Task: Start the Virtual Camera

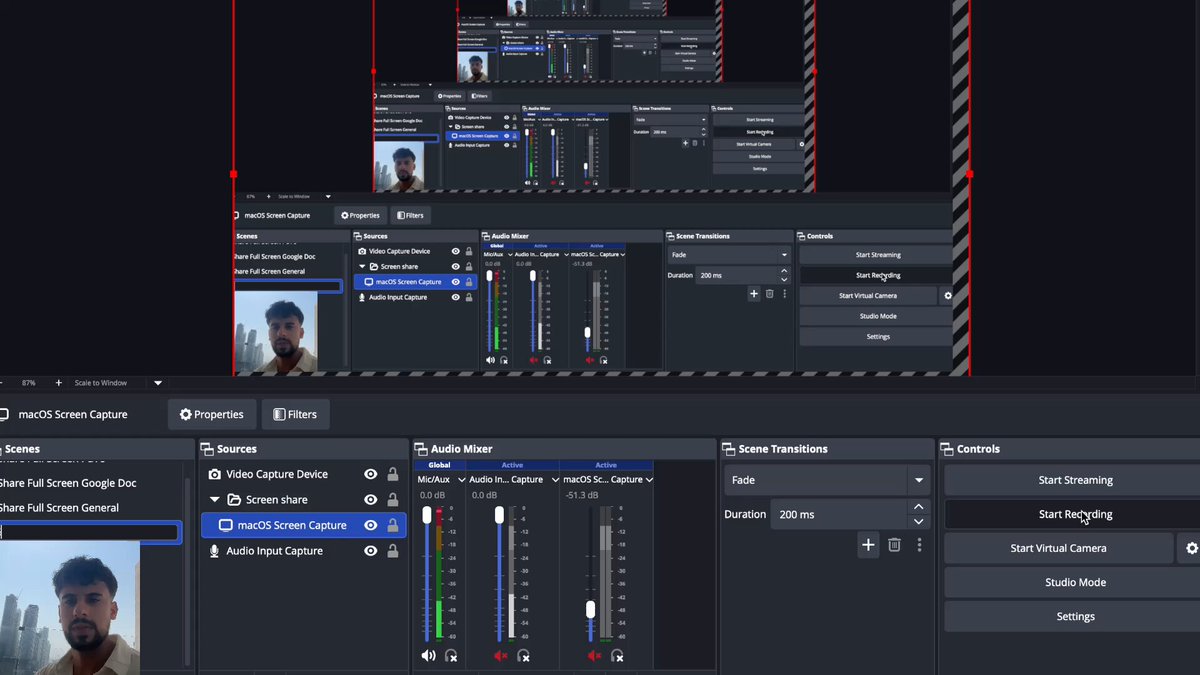Action: point(1058,548)
